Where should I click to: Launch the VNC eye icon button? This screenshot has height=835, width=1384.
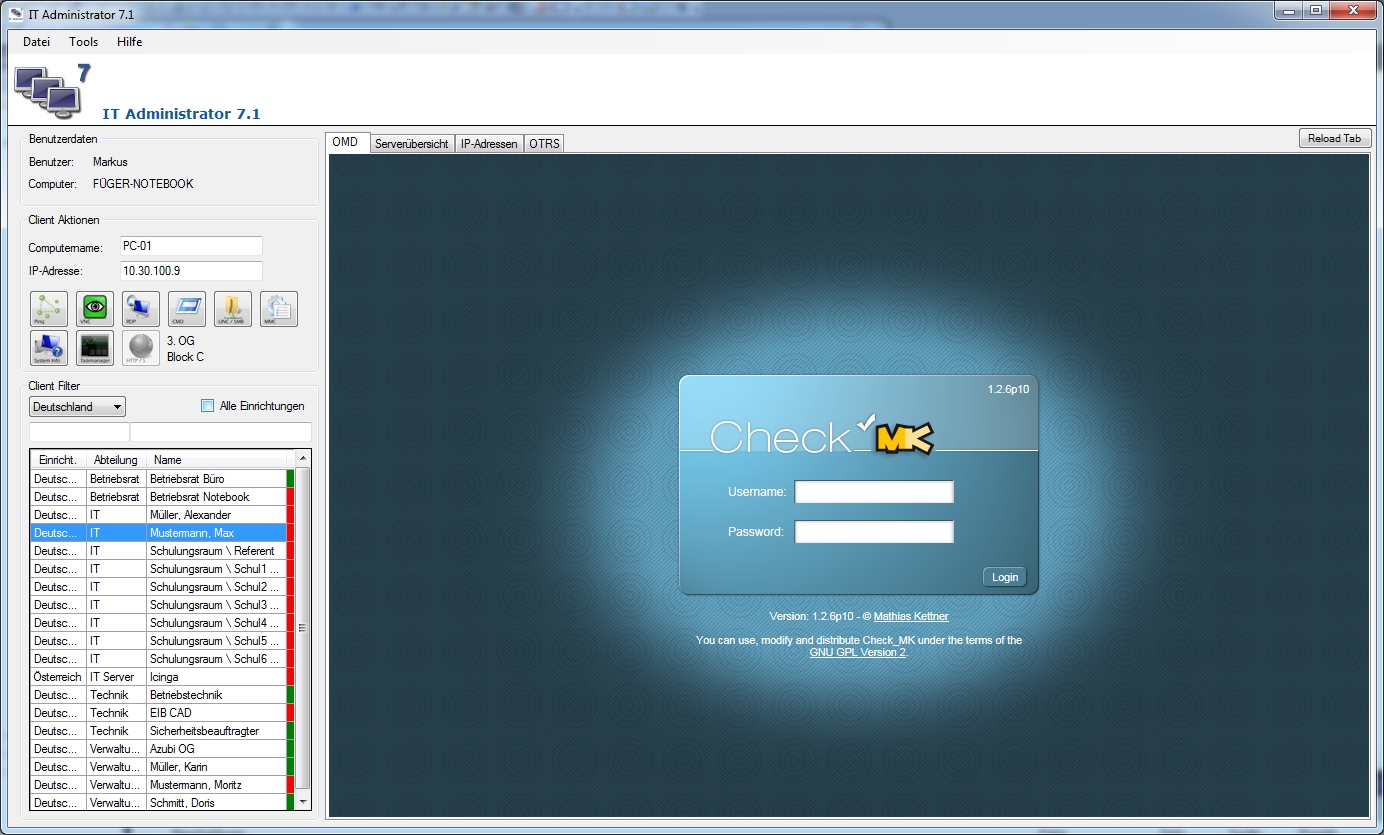click(95, 309)
